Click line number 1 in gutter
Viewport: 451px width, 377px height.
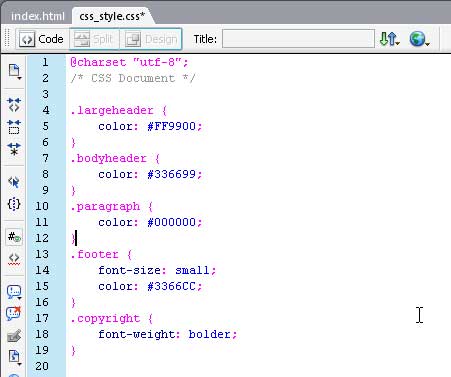[x=45, y=62]
